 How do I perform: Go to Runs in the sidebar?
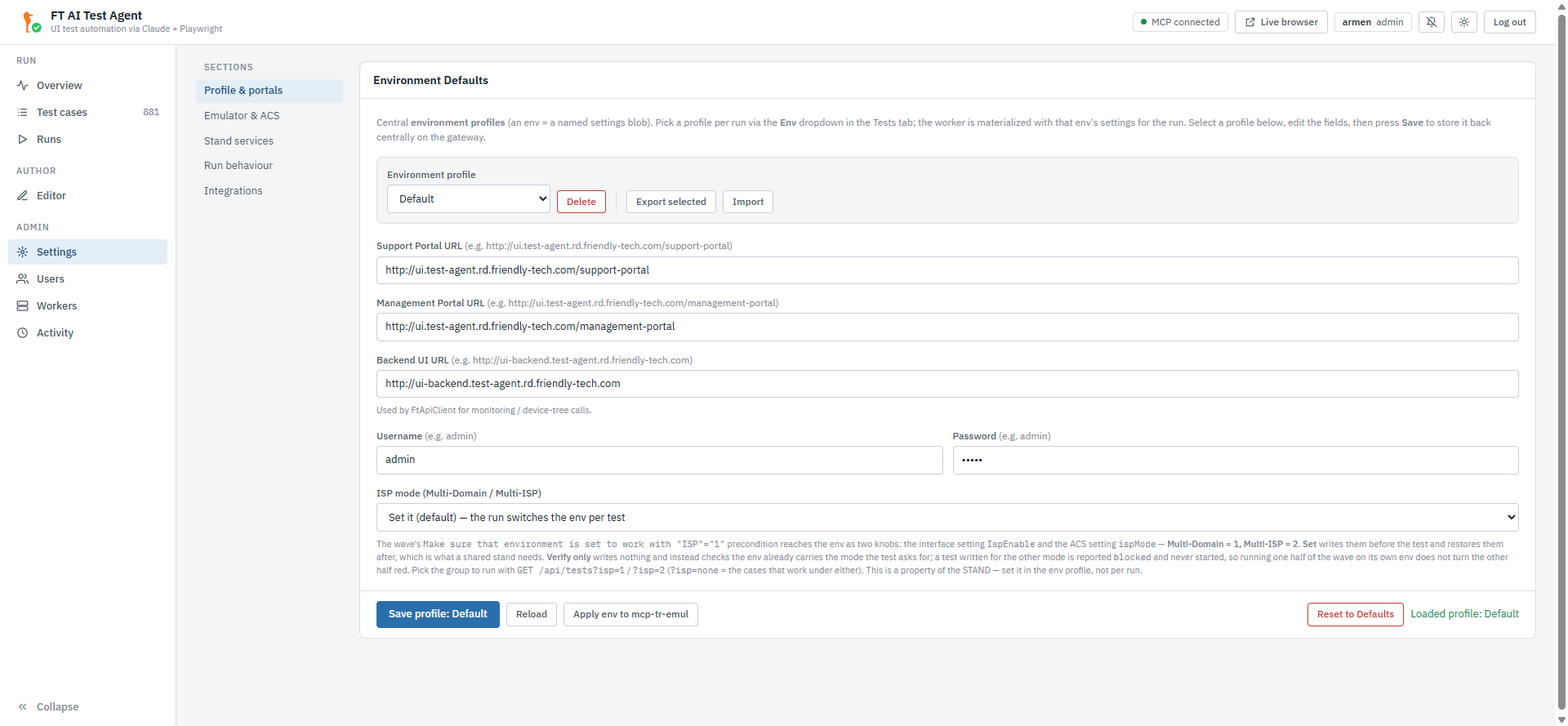click(88, 140)
